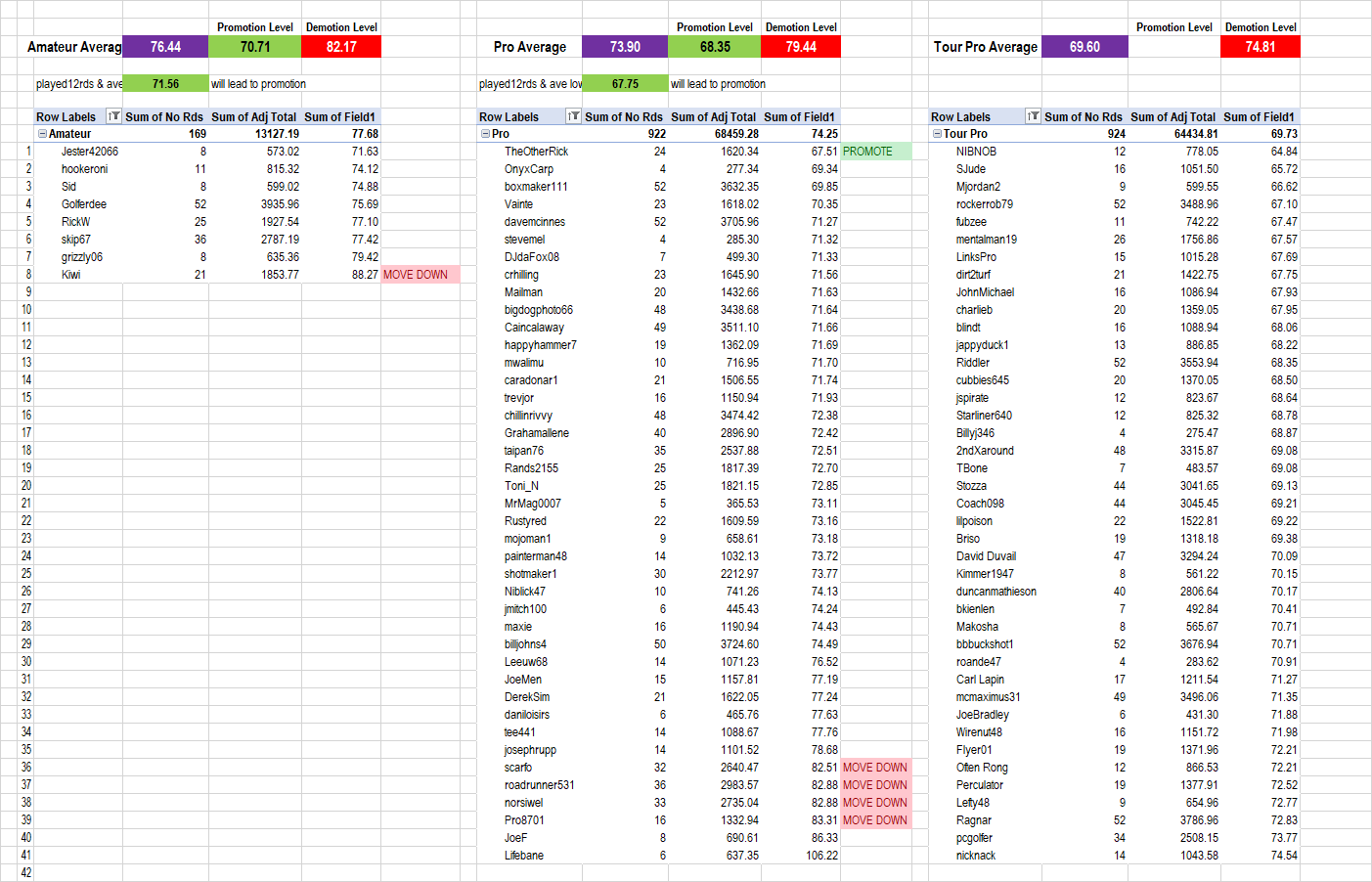Open the Row Labels filter in Tour Pro table

tap(1033, 116)
